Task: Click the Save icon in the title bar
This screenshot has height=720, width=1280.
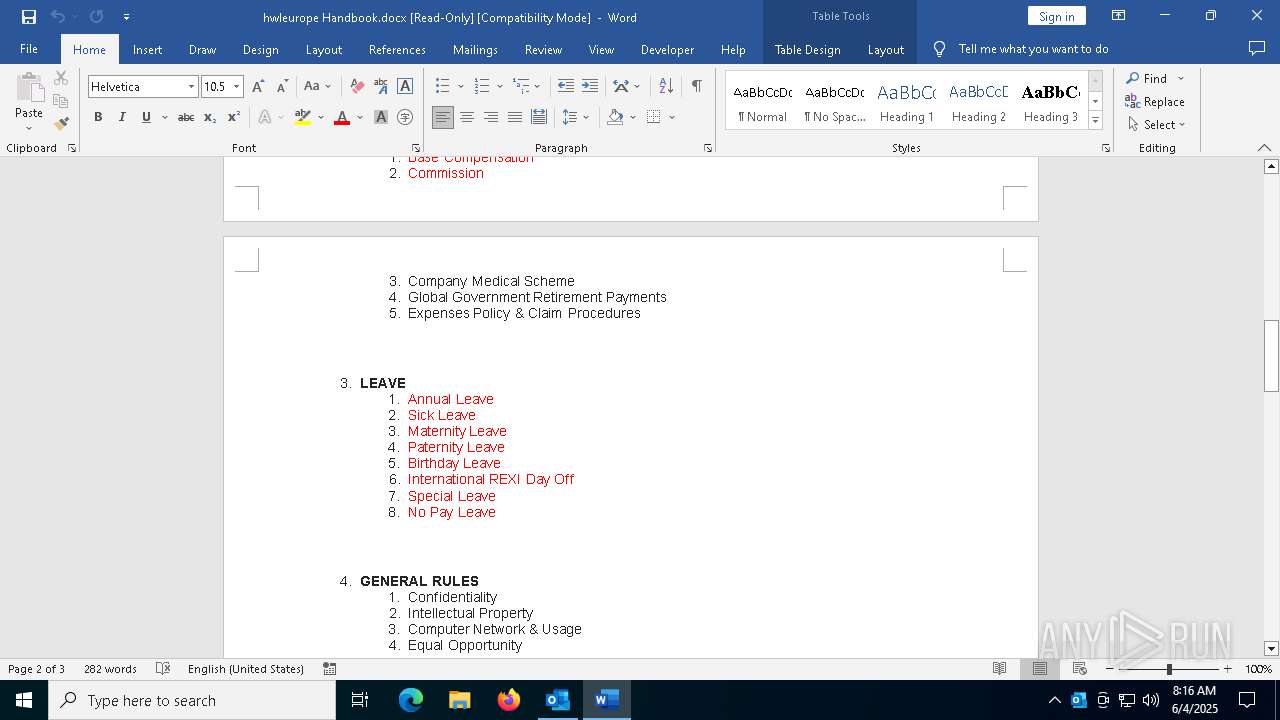Action: point(29,17)
